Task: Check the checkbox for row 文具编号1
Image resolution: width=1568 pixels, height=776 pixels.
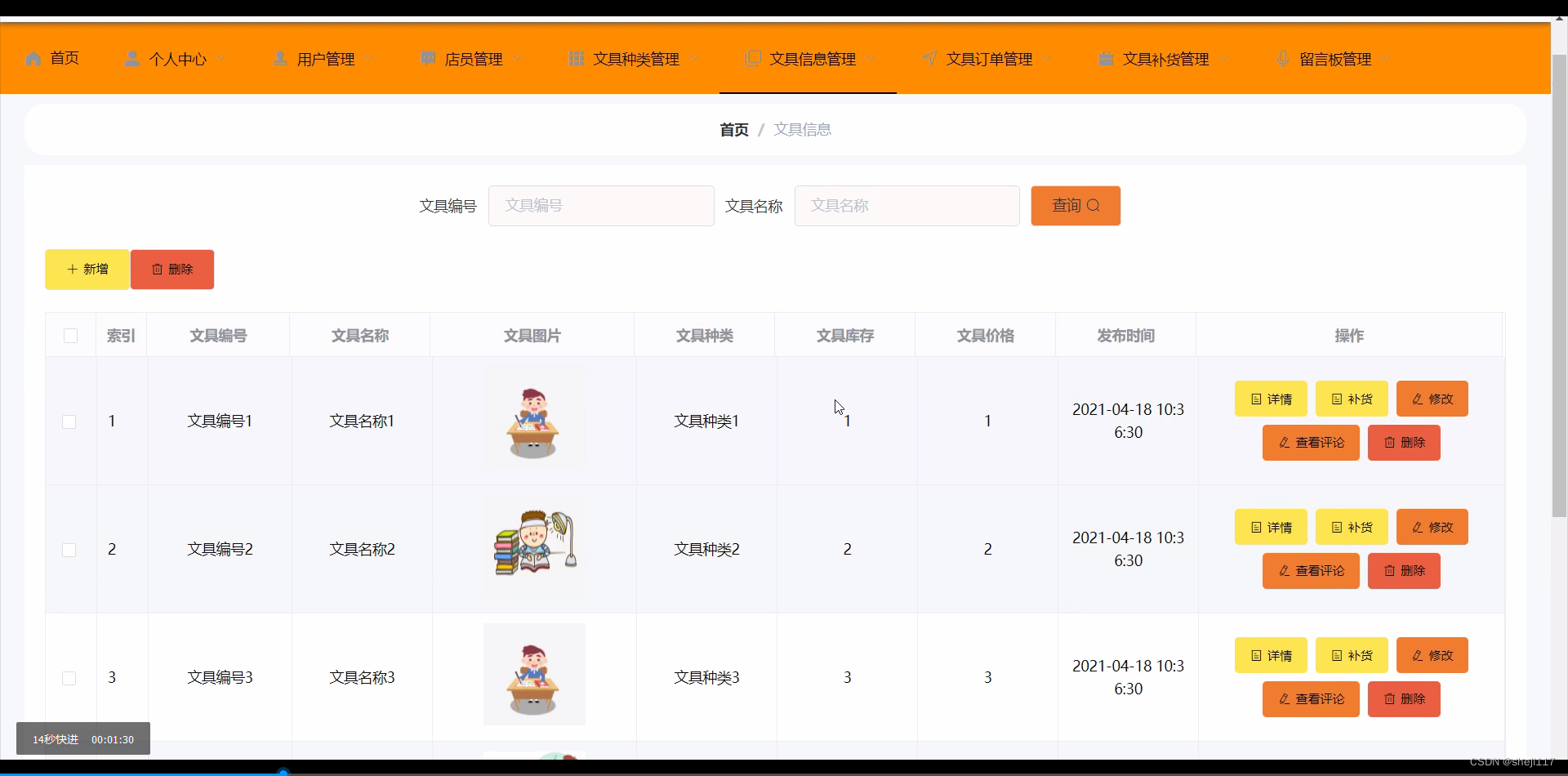Action: (x=69, y=421)
